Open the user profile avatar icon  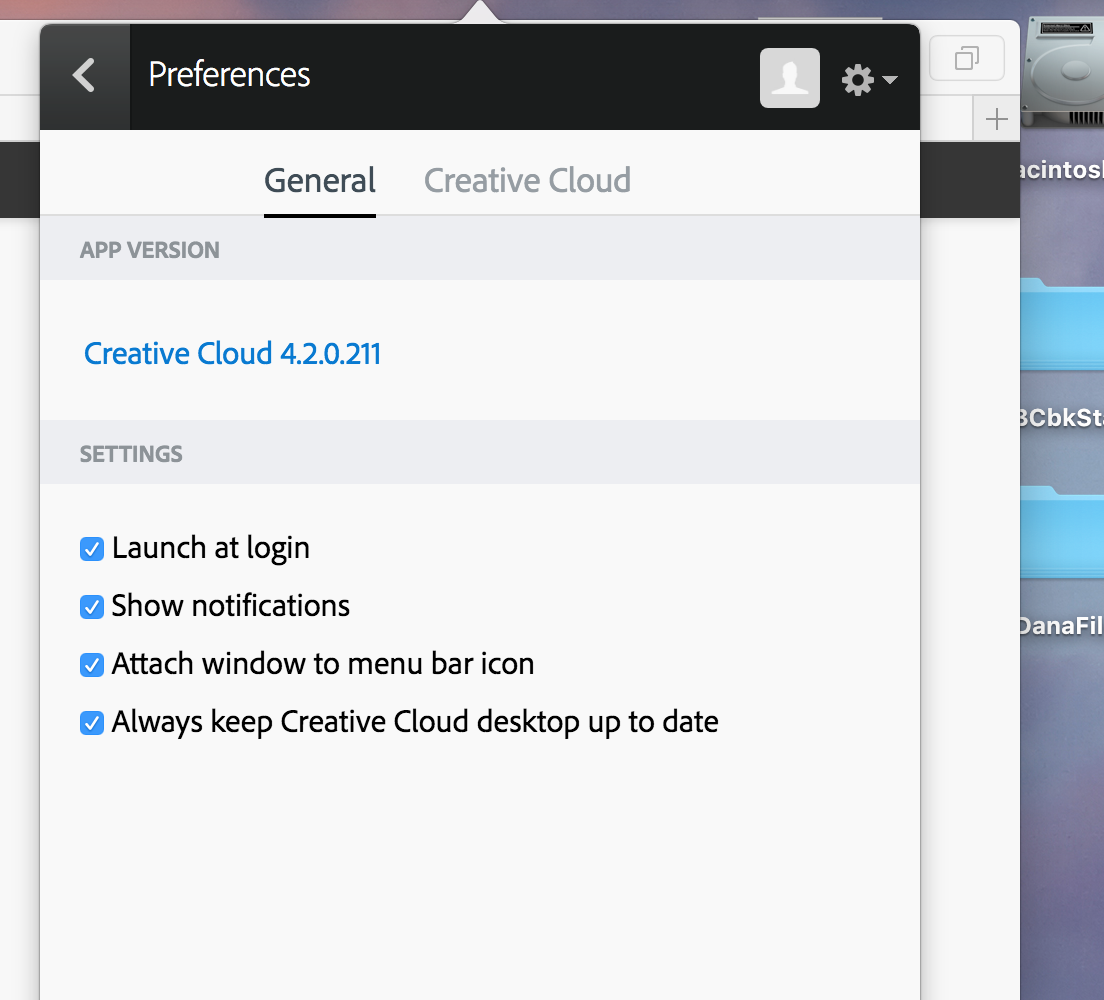pos(790,78)
